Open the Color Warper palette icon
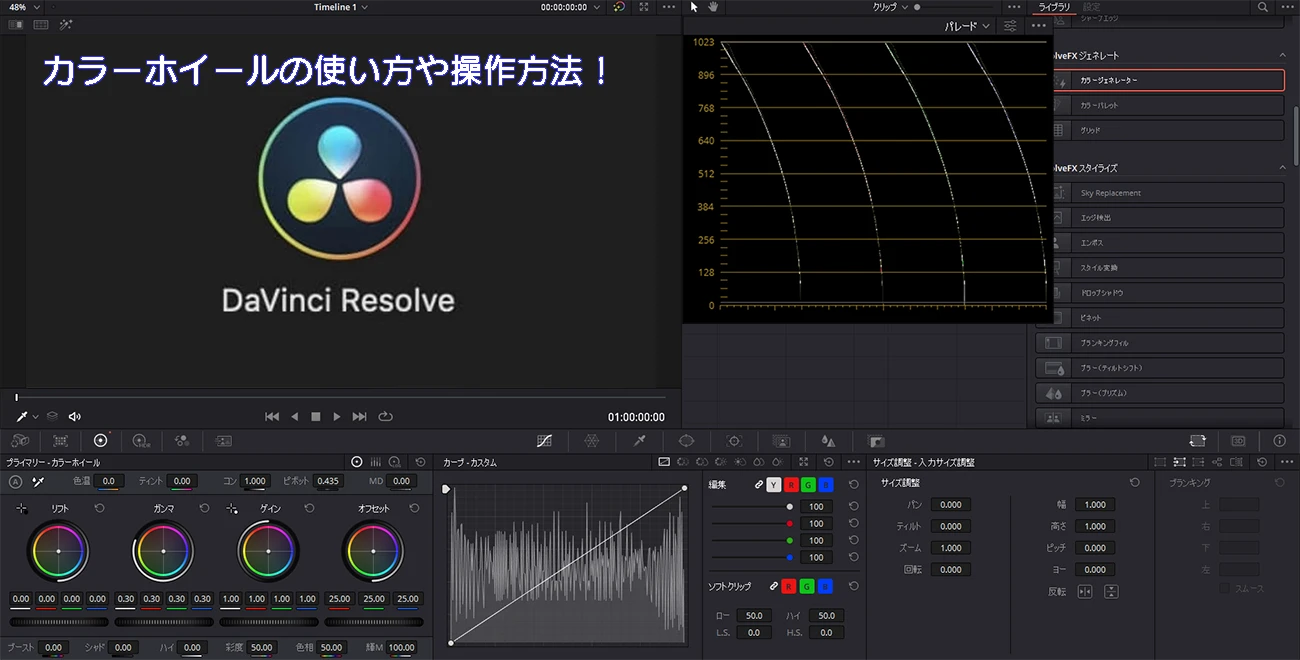This screenshot has height=660, width=1300. pyautogui.click(x=591, y=440)
